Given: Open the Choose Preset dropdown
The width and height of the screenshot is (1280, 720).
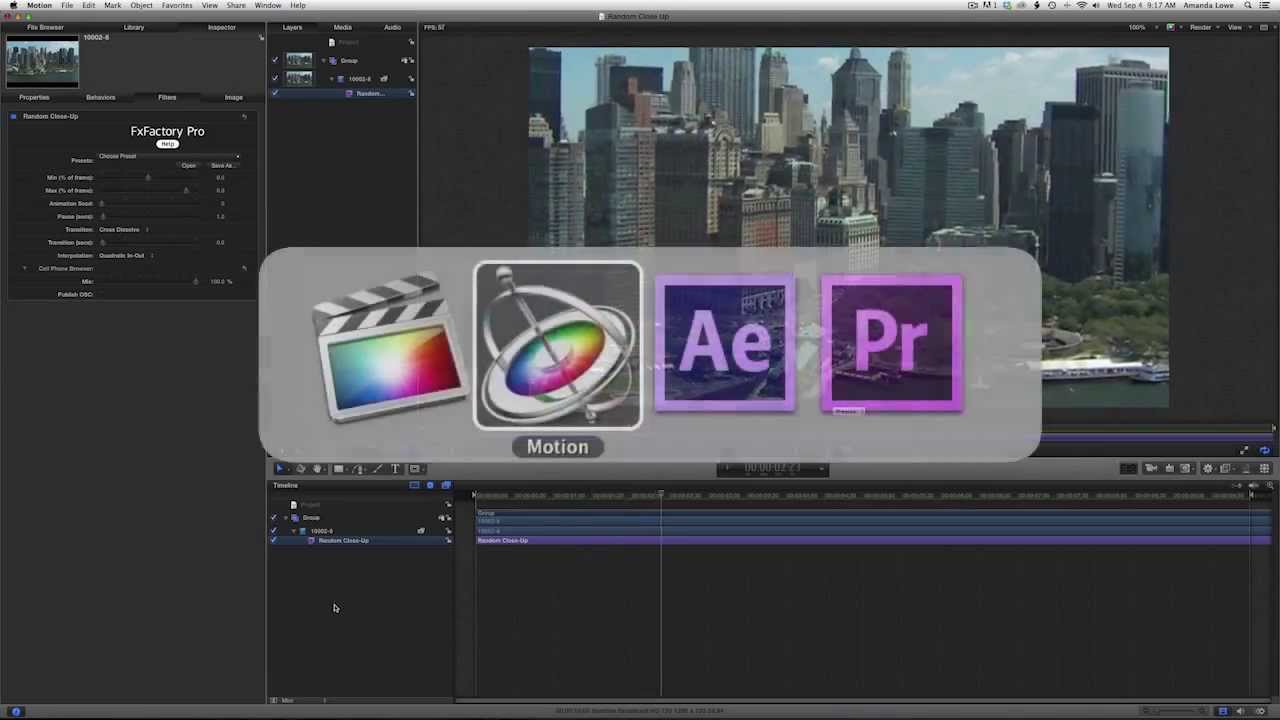Looking at the screenshot, I should click(169, 156).
